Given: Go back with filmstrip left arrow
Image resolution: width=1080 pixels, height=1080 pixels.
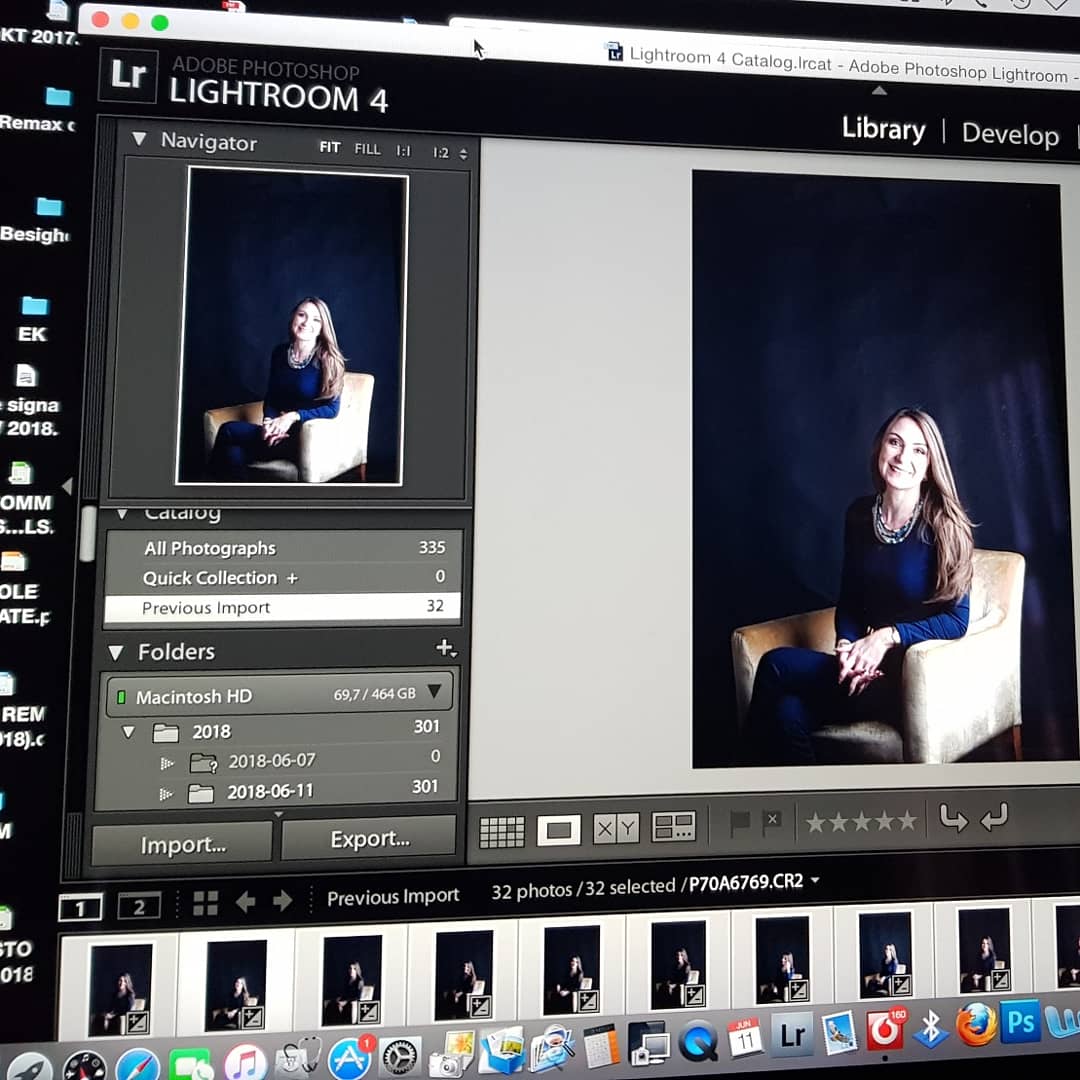Looking at the screenshot, I should pyautogui.click(x=245, y=902).
